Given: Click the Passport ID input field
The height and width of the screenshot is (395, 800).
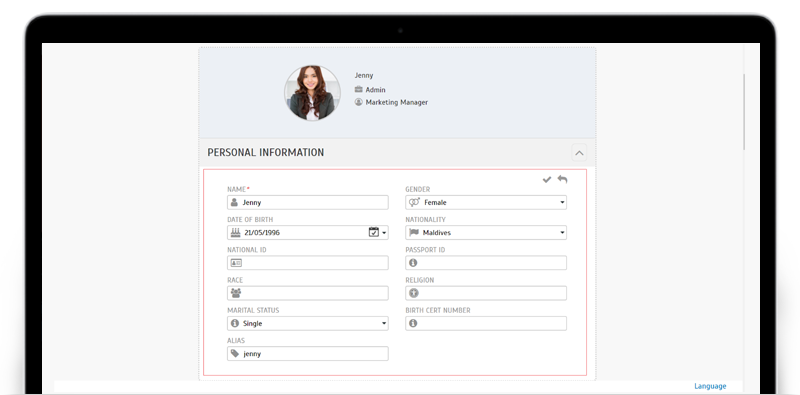Looking at the screenshot, I should (486, 263).
